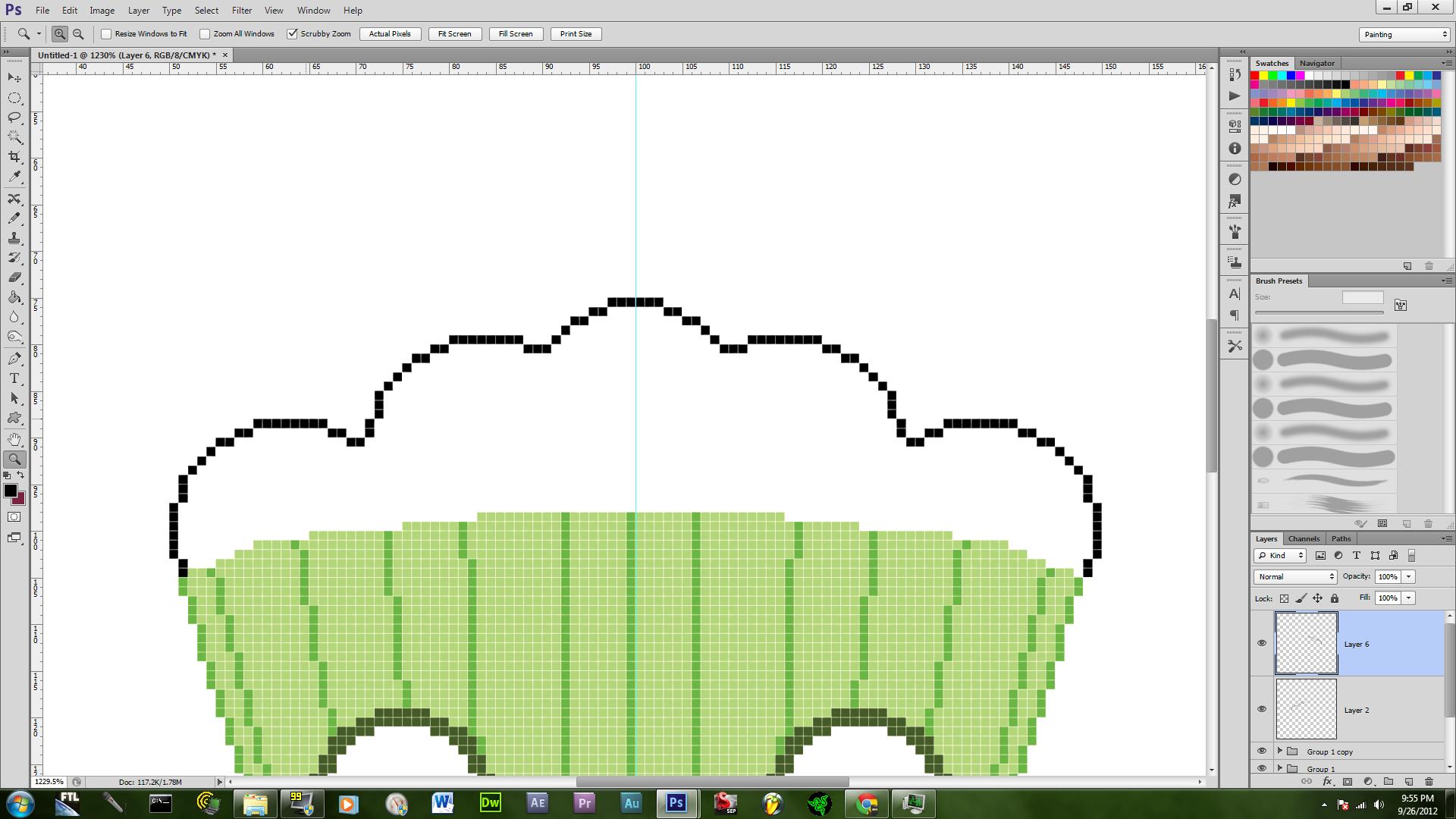Click the Fit Screen button
1456x819 pixels.
(x=454, y=34)
